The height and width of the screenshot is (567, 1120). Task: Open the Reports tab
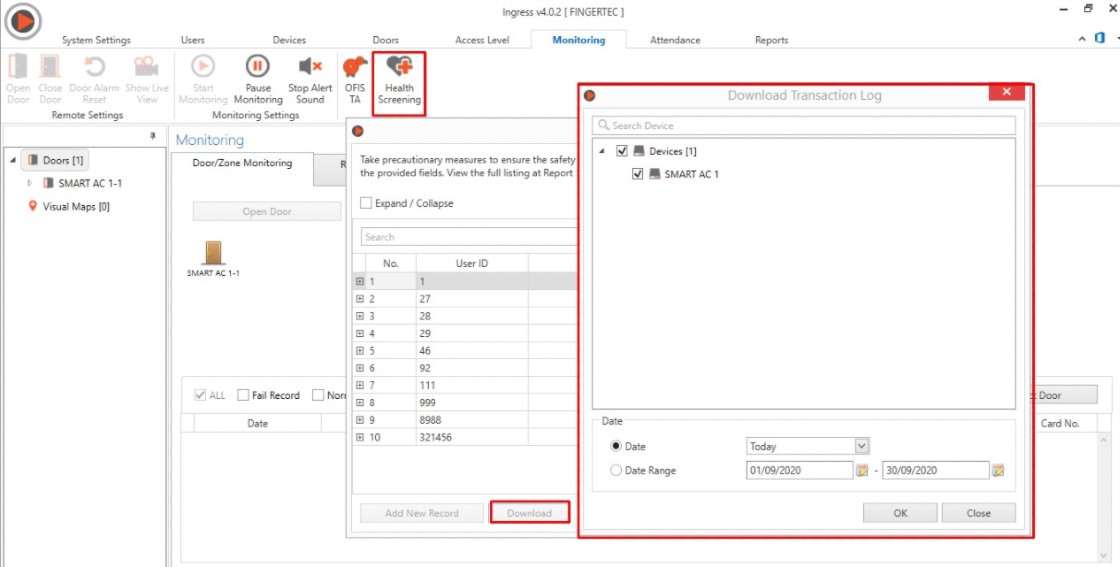[x=771, y=40]
